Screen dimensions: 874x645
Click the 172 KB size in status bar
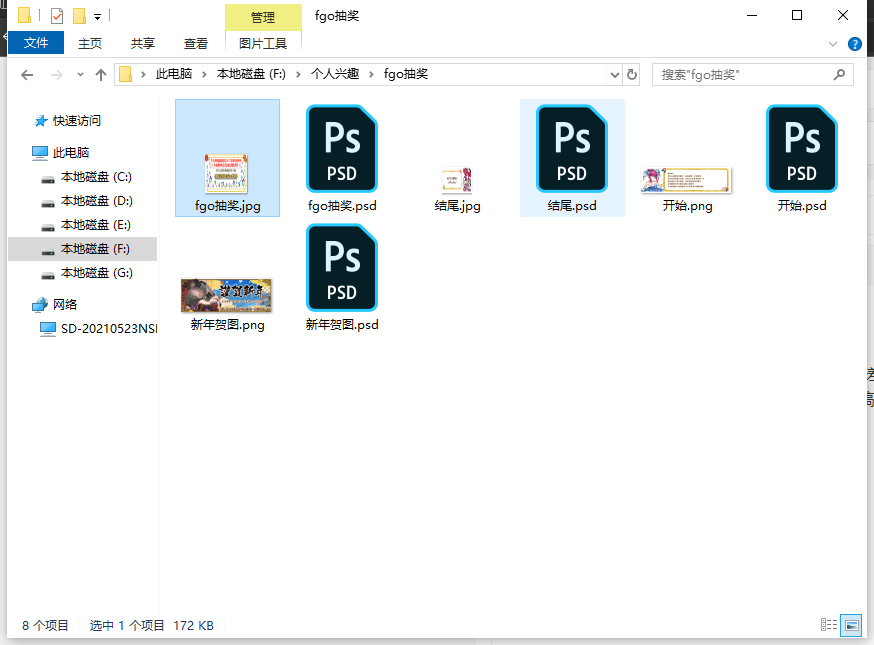pyautogui.click(x=193, y=625)
